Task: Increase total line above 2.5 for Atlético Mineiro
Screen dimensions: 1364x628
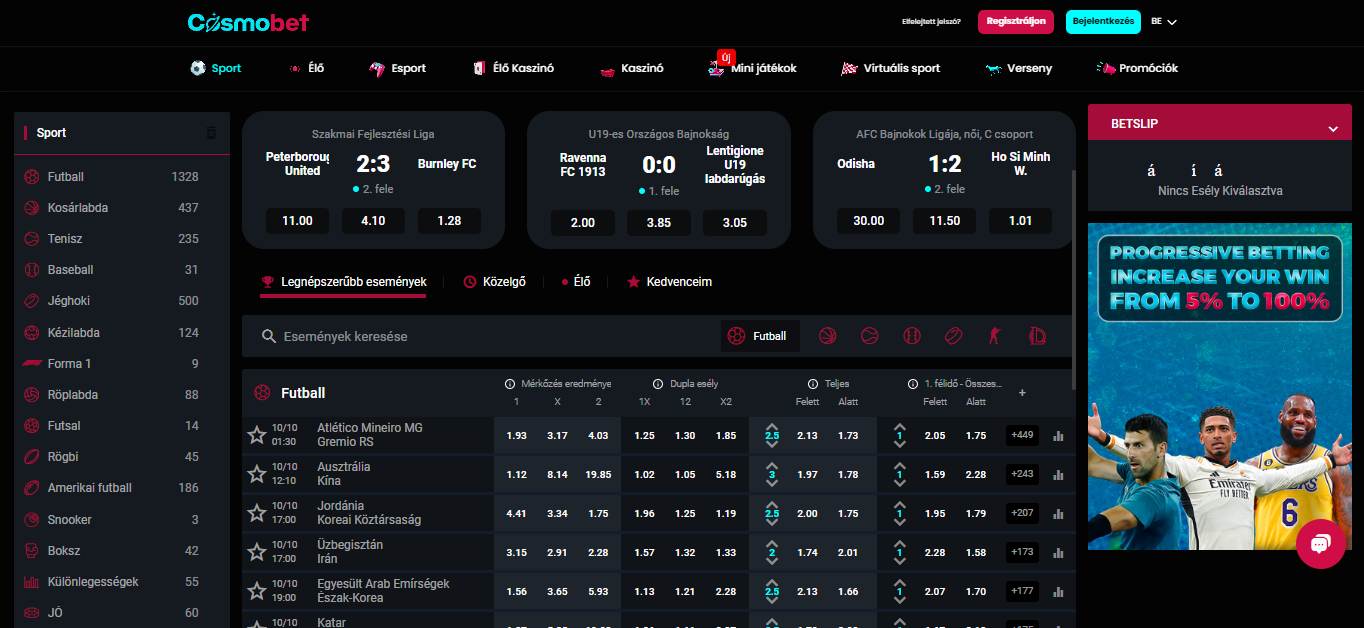Action: tap(771, 425)
